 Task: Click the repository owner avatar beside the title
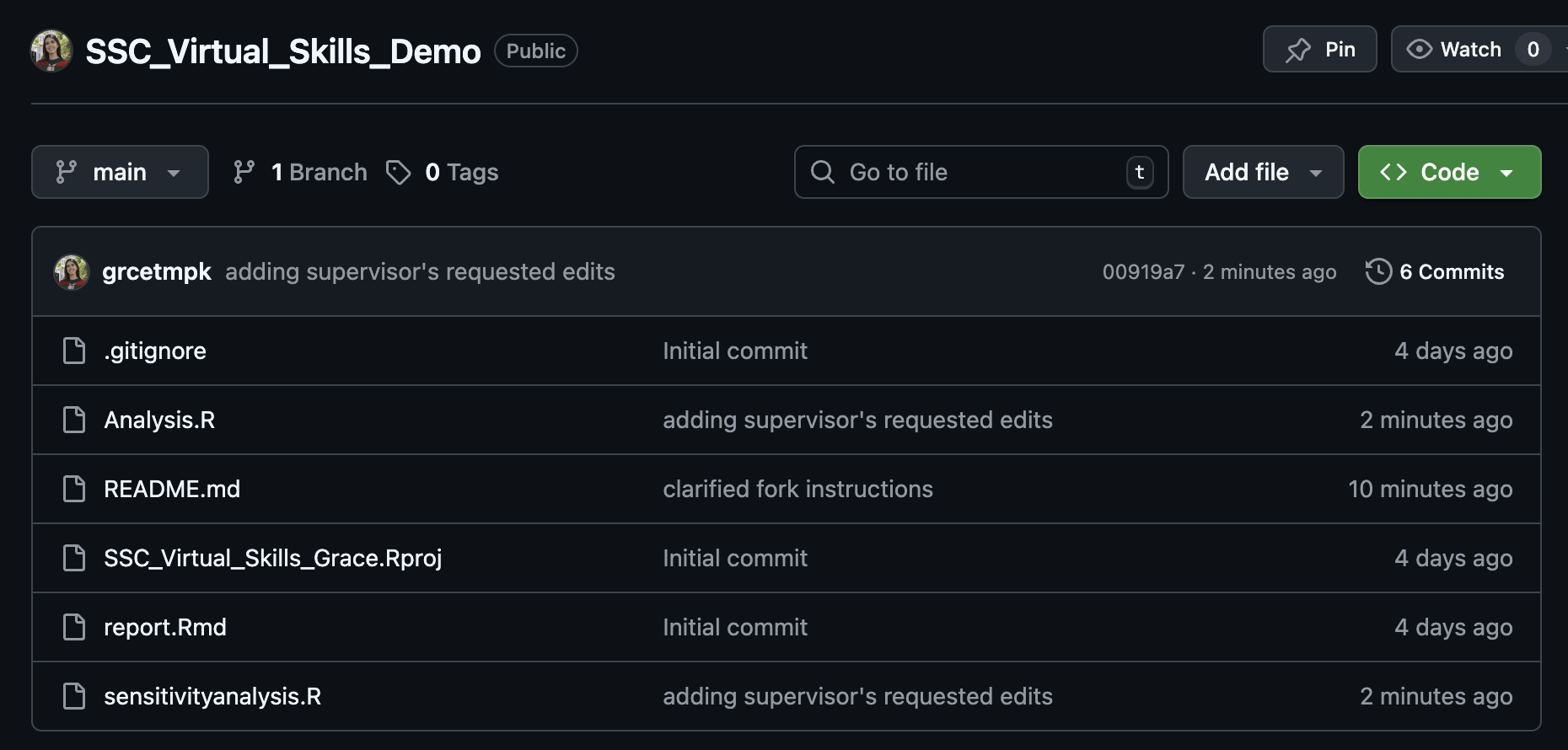[x=51, y=51]
